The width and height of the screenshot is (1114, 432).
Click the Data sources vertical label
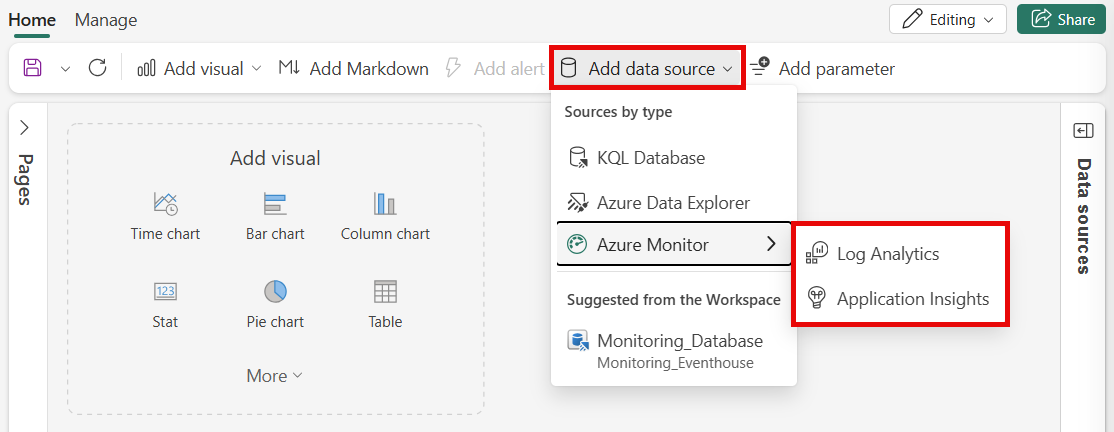click(x=1083, y=216)
